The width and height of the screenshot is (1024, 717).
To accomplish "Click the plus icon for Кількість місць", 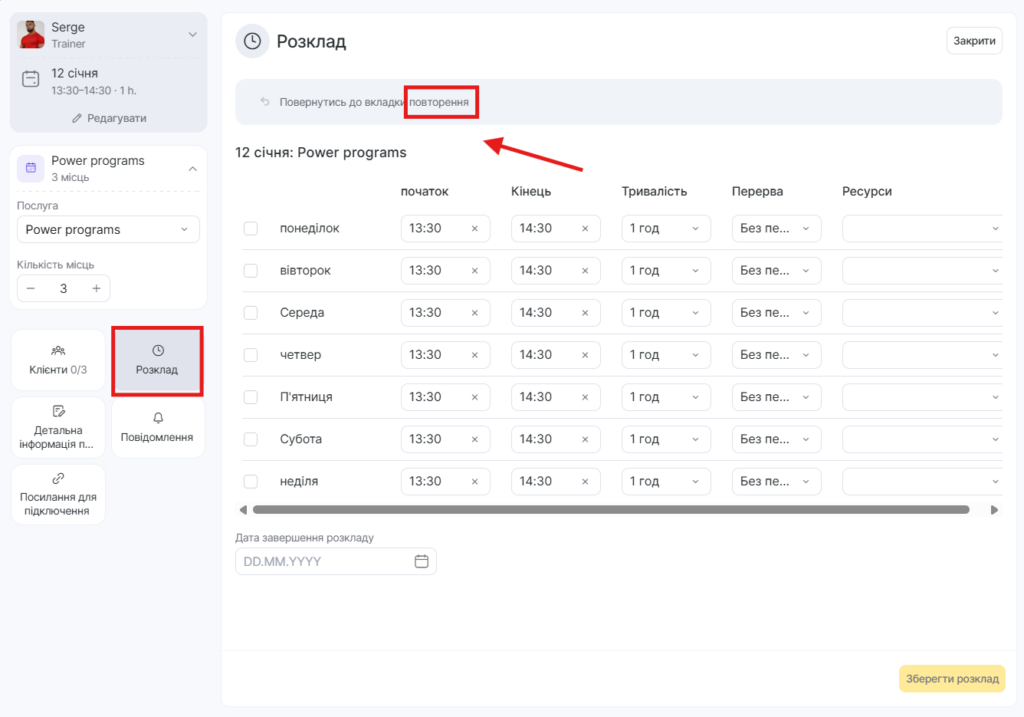I will (96, 288).
